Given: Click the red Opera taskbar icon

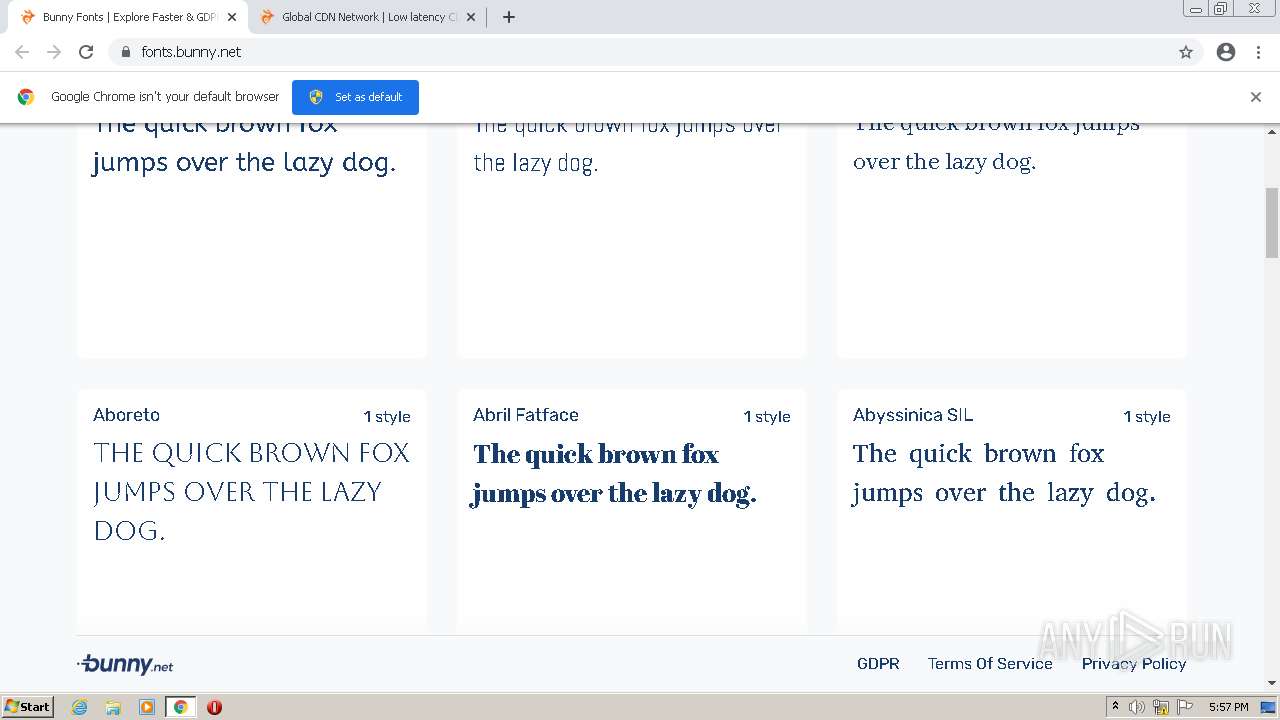Looking at the screenshot, I should click(x=214, y=707).
